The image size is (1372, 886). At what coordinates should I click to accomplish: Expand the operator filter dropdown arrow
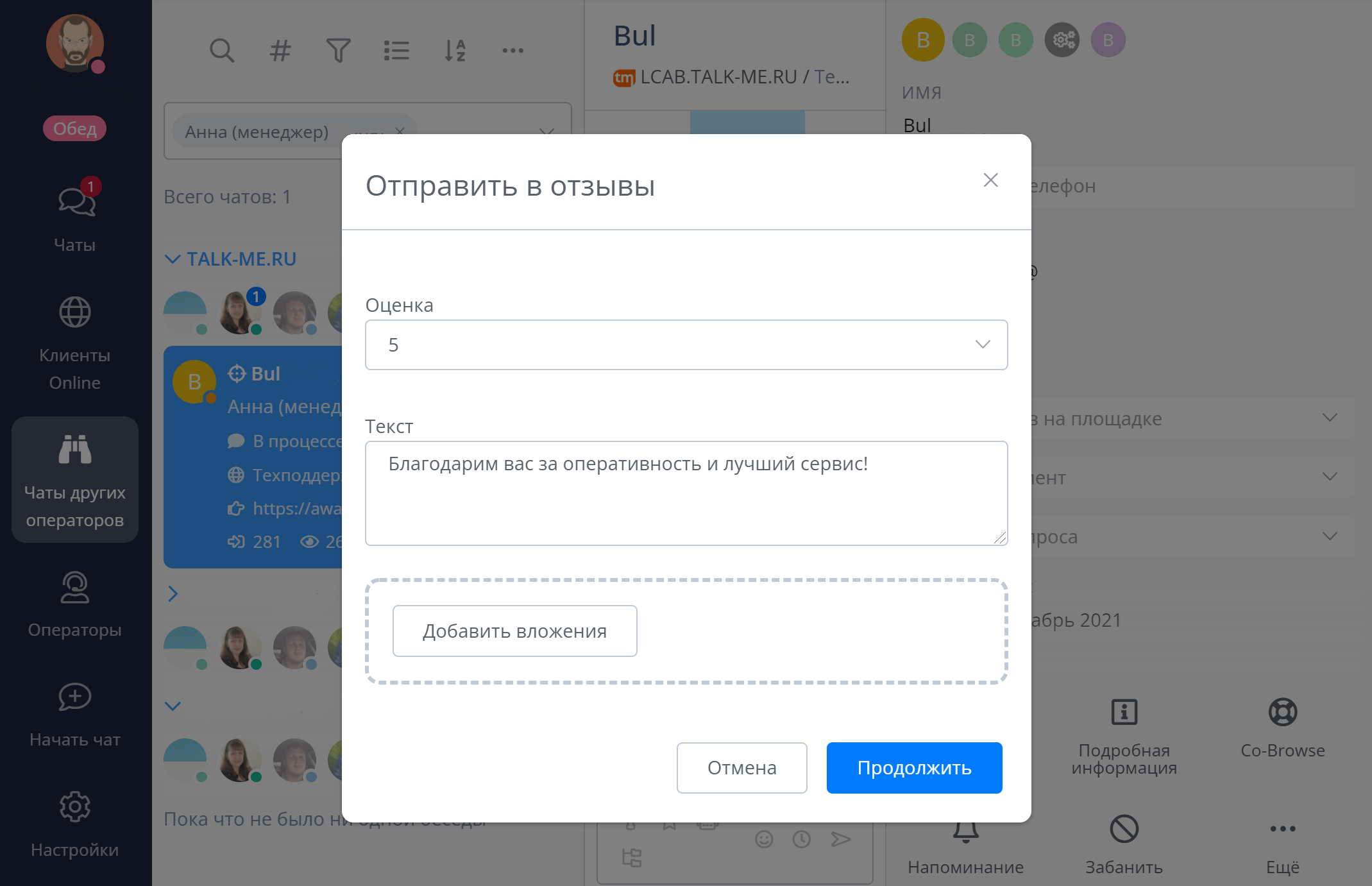coord(546,132)
